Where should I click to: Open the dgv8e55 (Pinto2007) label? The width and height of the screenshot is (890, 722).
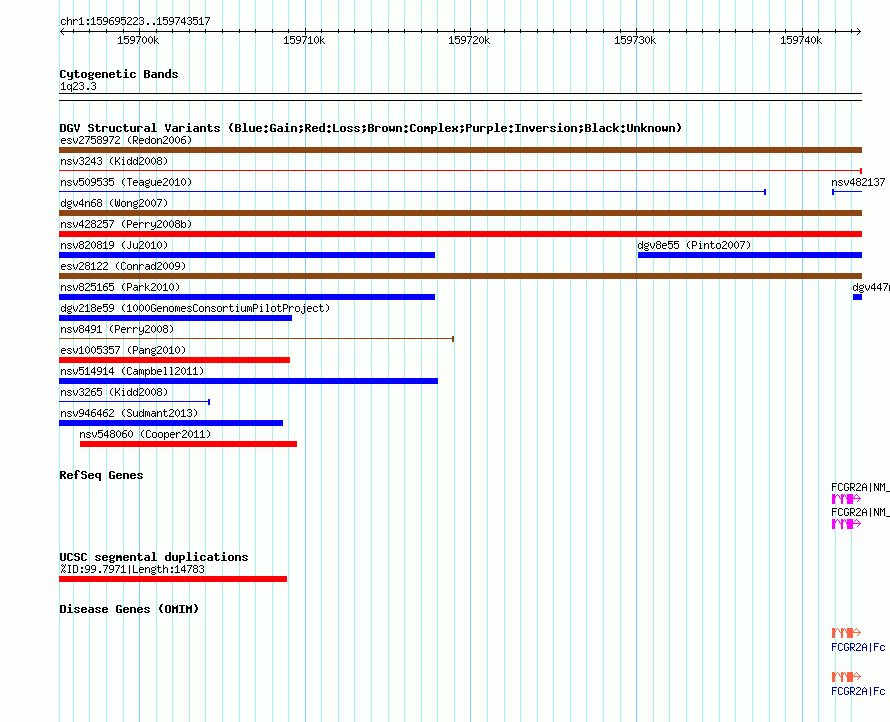694,245
